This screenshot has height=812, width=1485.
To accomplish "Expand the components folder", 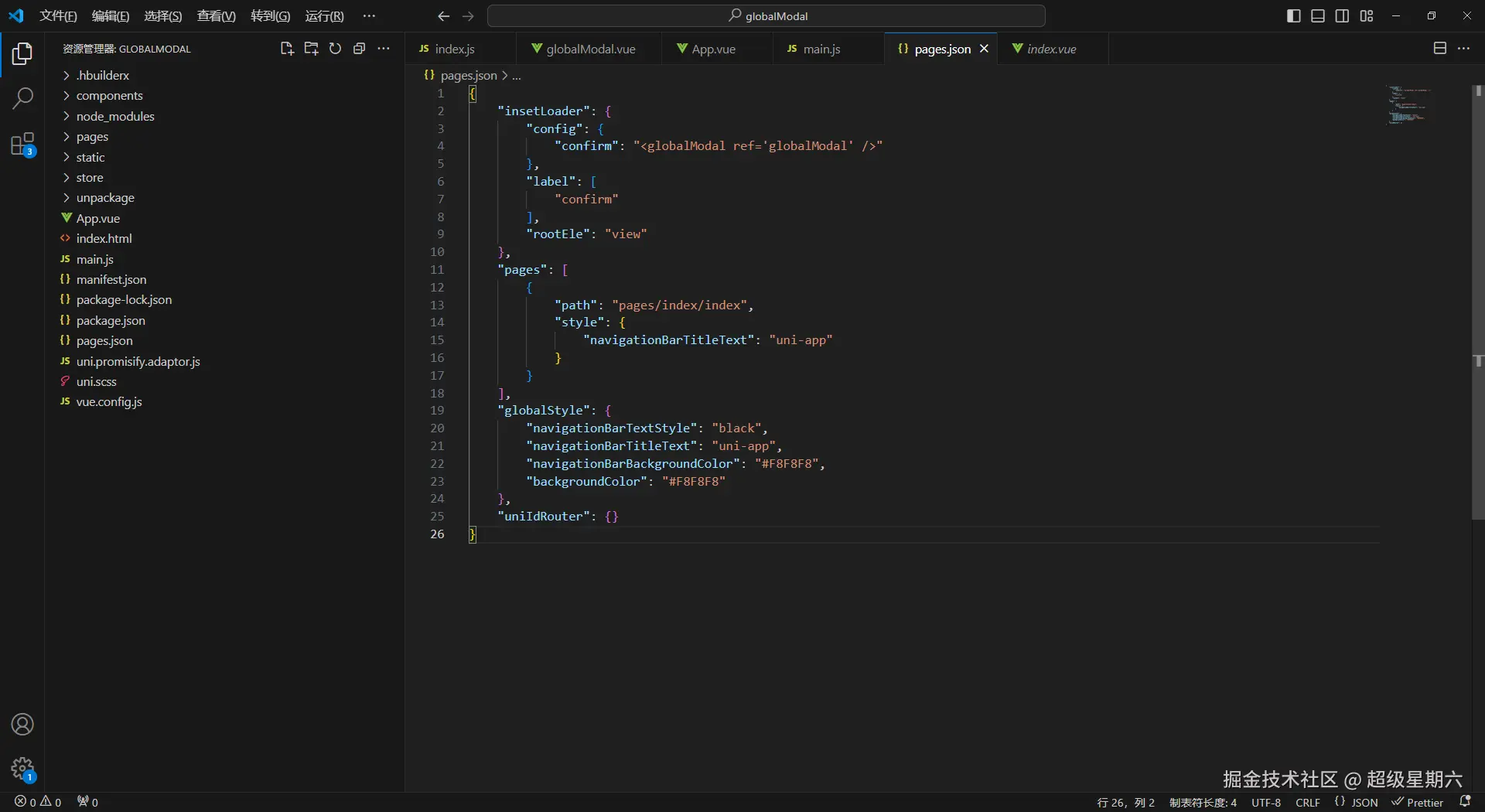I will click(109, 96).
